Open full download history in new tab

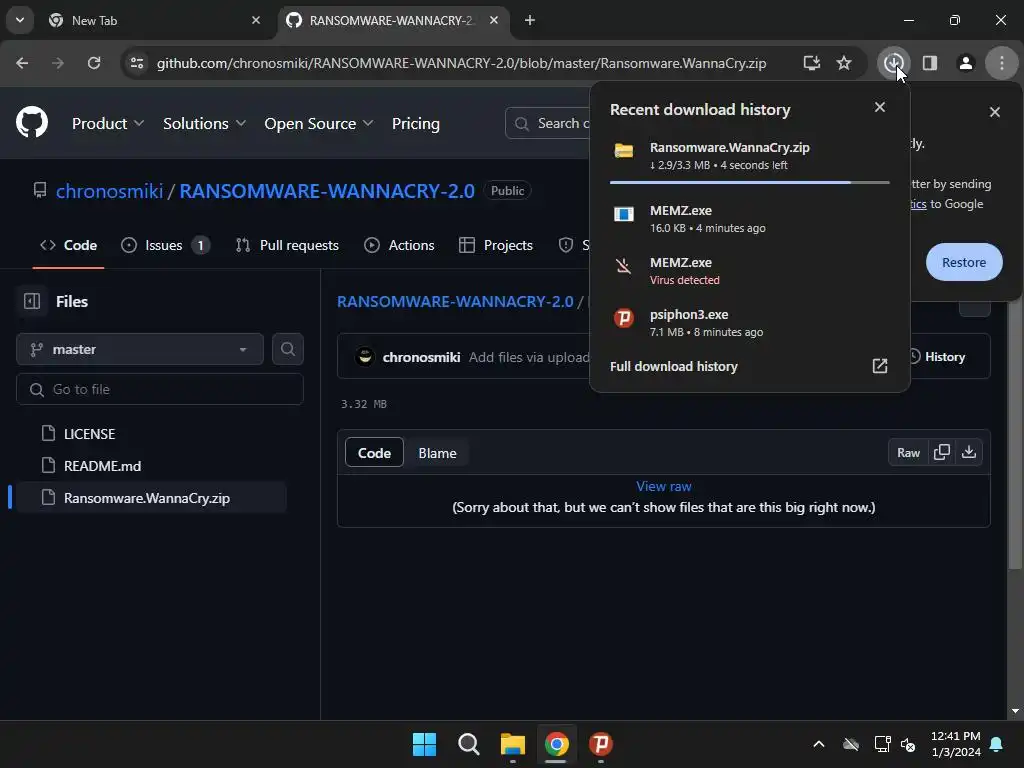tap(880, 366)
